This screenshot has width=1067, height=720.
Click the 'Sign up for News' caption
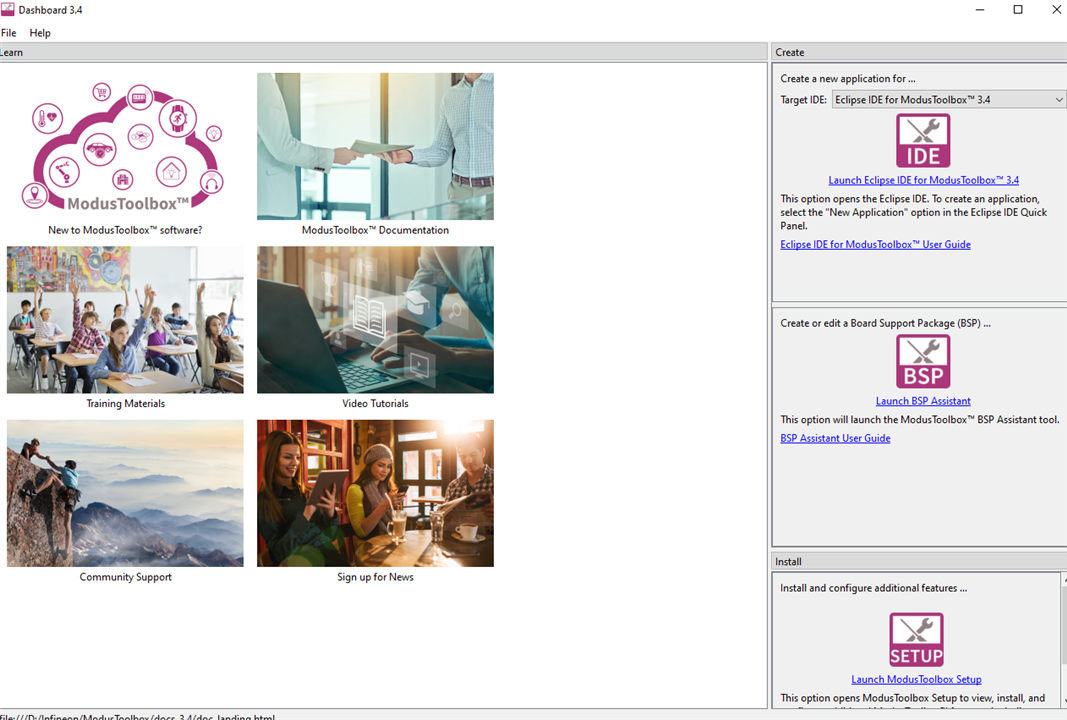[x=375, y=577]
